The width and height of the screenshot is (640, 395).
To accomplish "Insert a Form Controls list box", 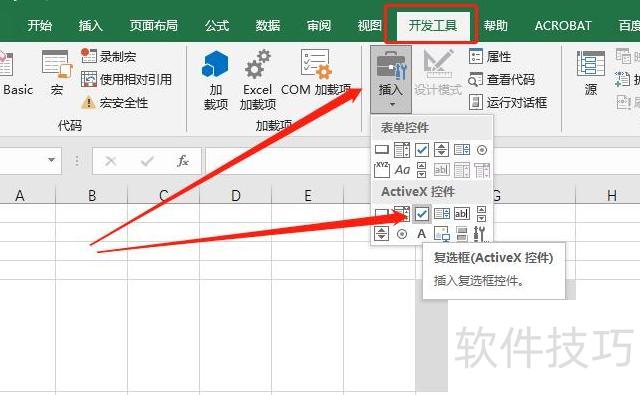I will coord(462,150).
